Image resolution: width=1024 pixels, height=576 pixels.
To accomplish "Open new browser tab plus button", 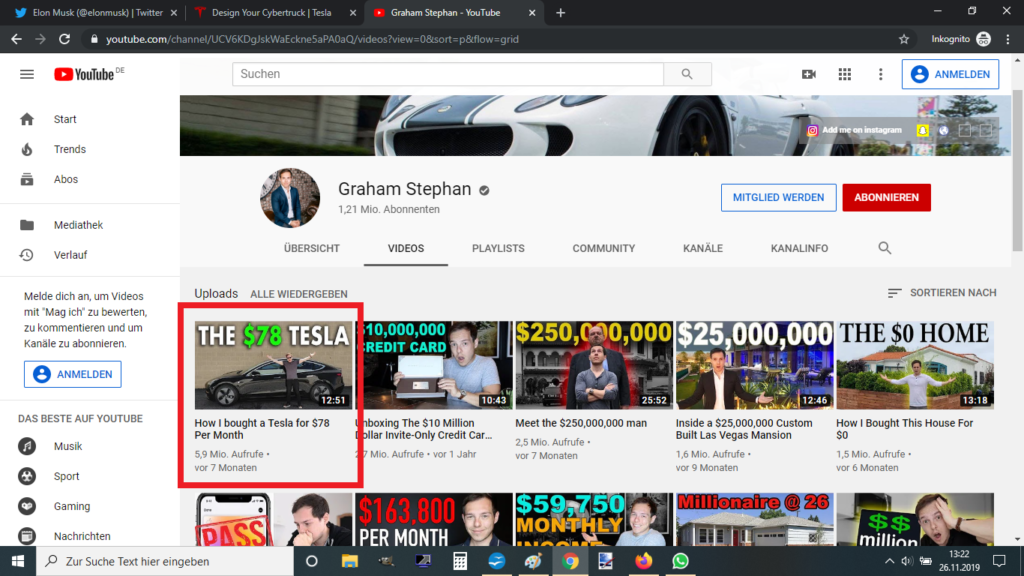I will (x=560, y=12).
